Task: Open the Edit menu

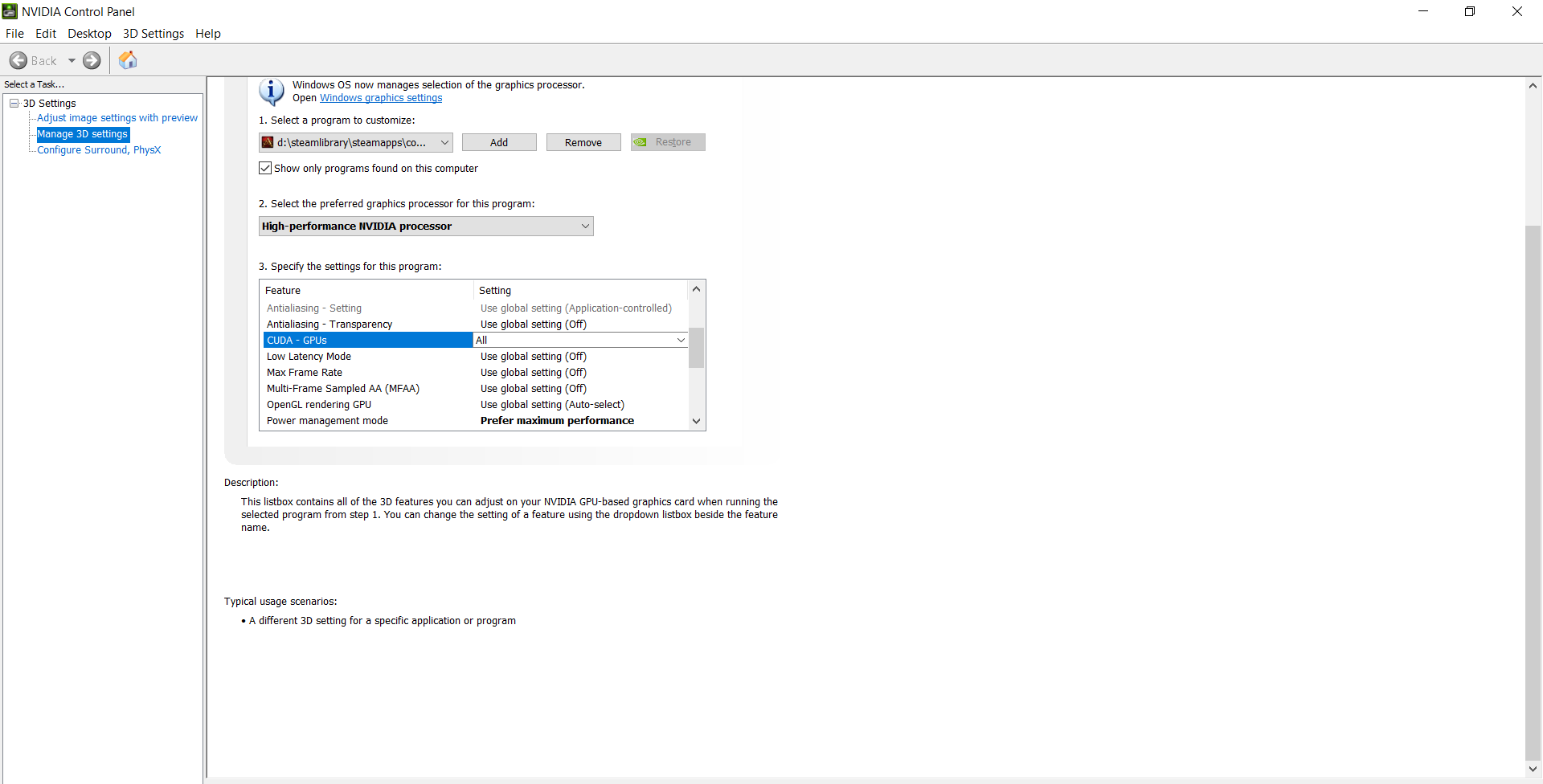Action: [46, 34]
